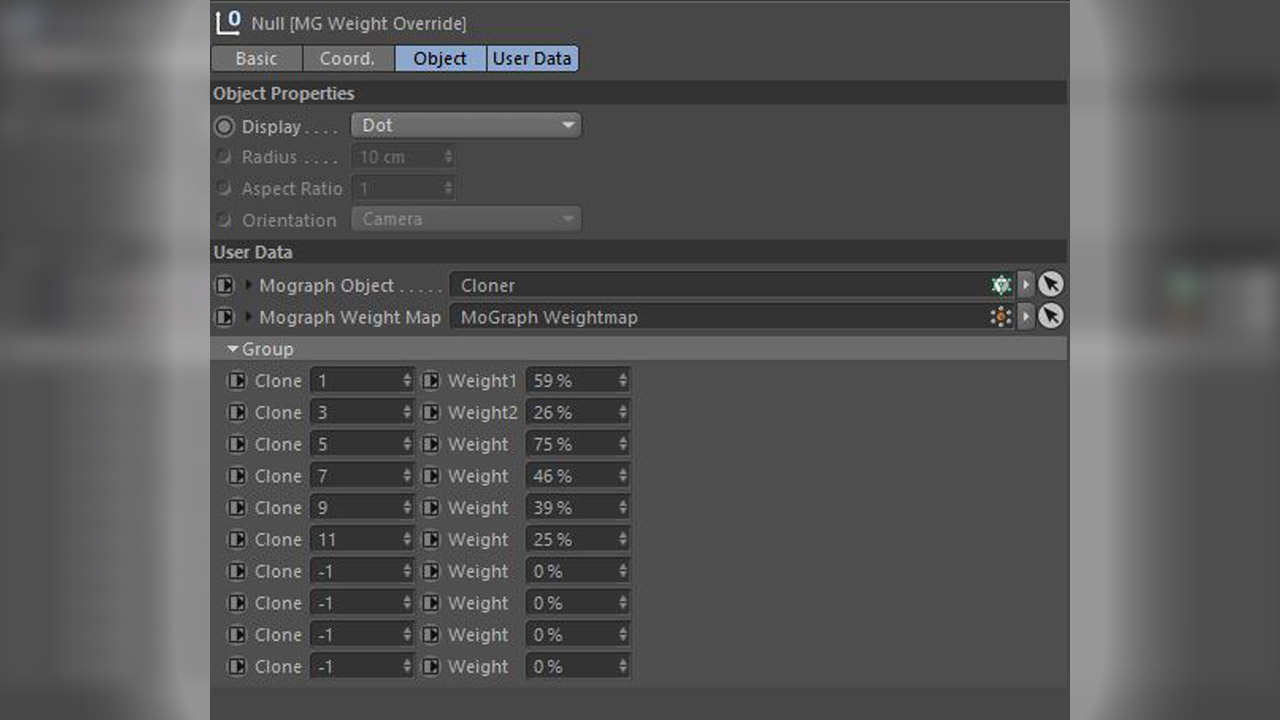Screen dimensions: 1280x720
Task: Click the data icon beside Weight1
Action: [x=431, y=380]
